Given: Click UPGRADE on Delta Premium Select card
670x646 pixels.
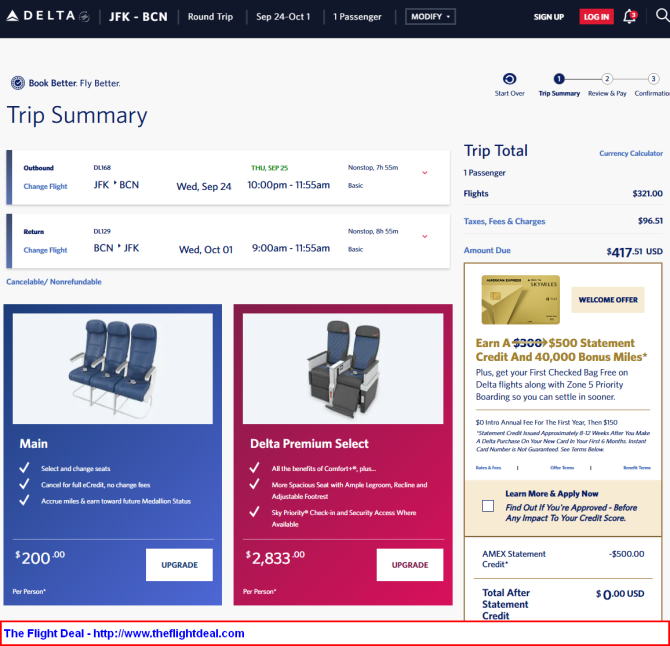Looking at the screenshot, I should coord(410,565).
